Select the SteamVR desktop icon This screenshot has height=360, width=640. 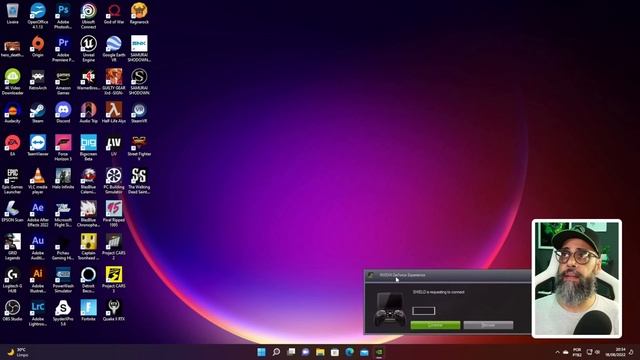click(139, 113)
